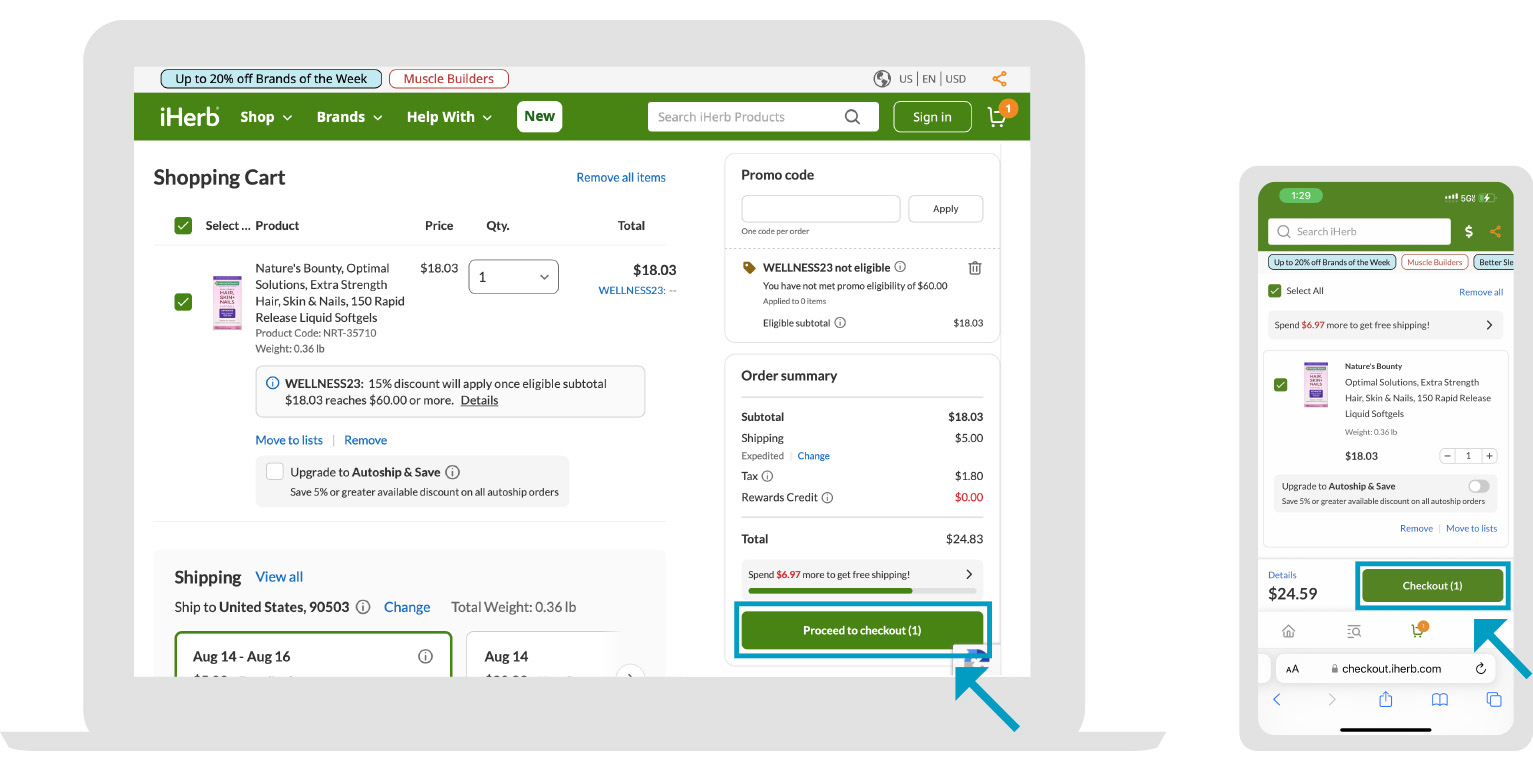Image resolution: width=1533 pixels, height=771 pixels.
Task: Open the Qty. dropdown showing 1
Action: [514, 277]
